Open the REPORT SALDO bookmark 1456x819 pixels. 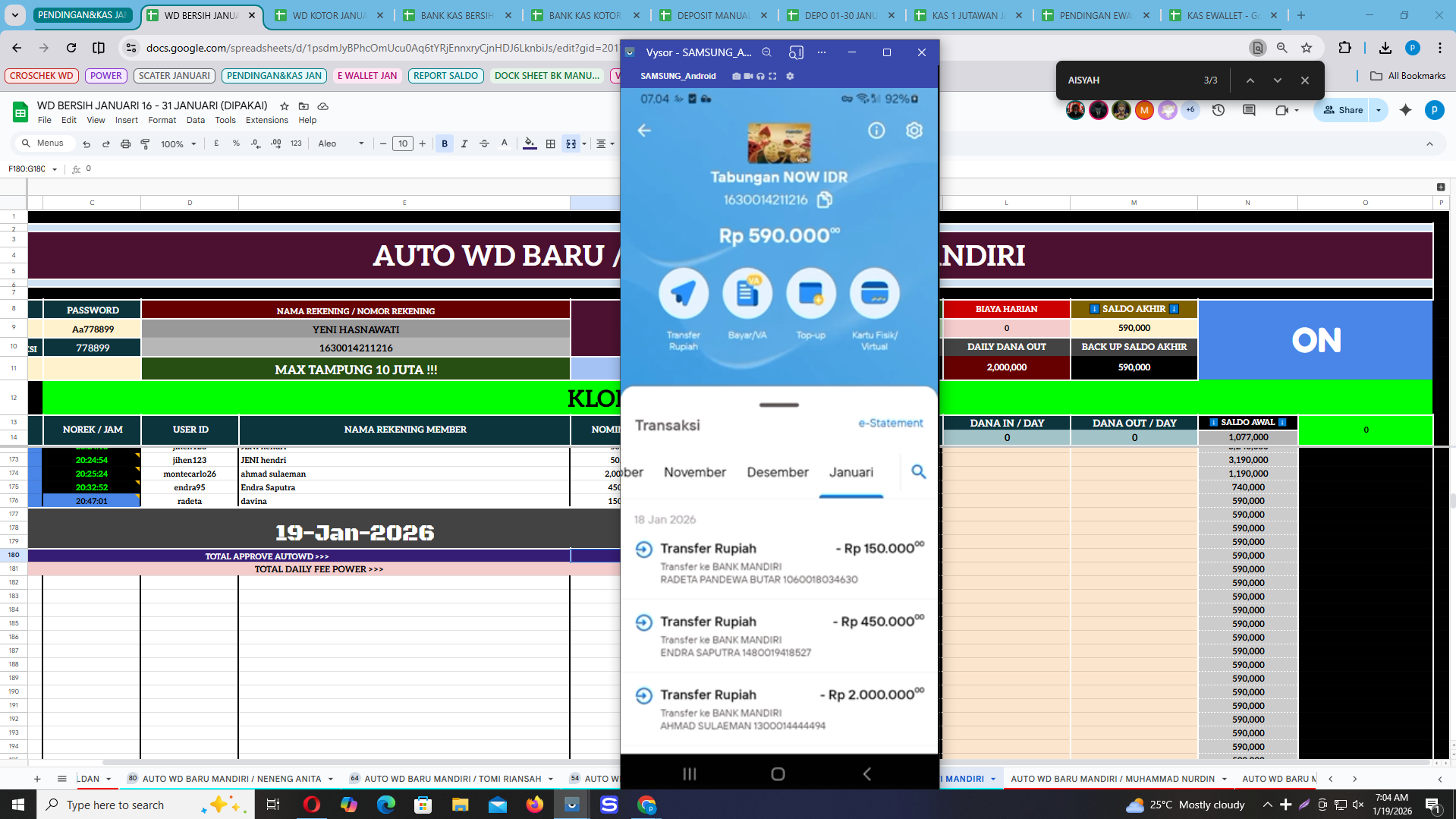(446, 76)
